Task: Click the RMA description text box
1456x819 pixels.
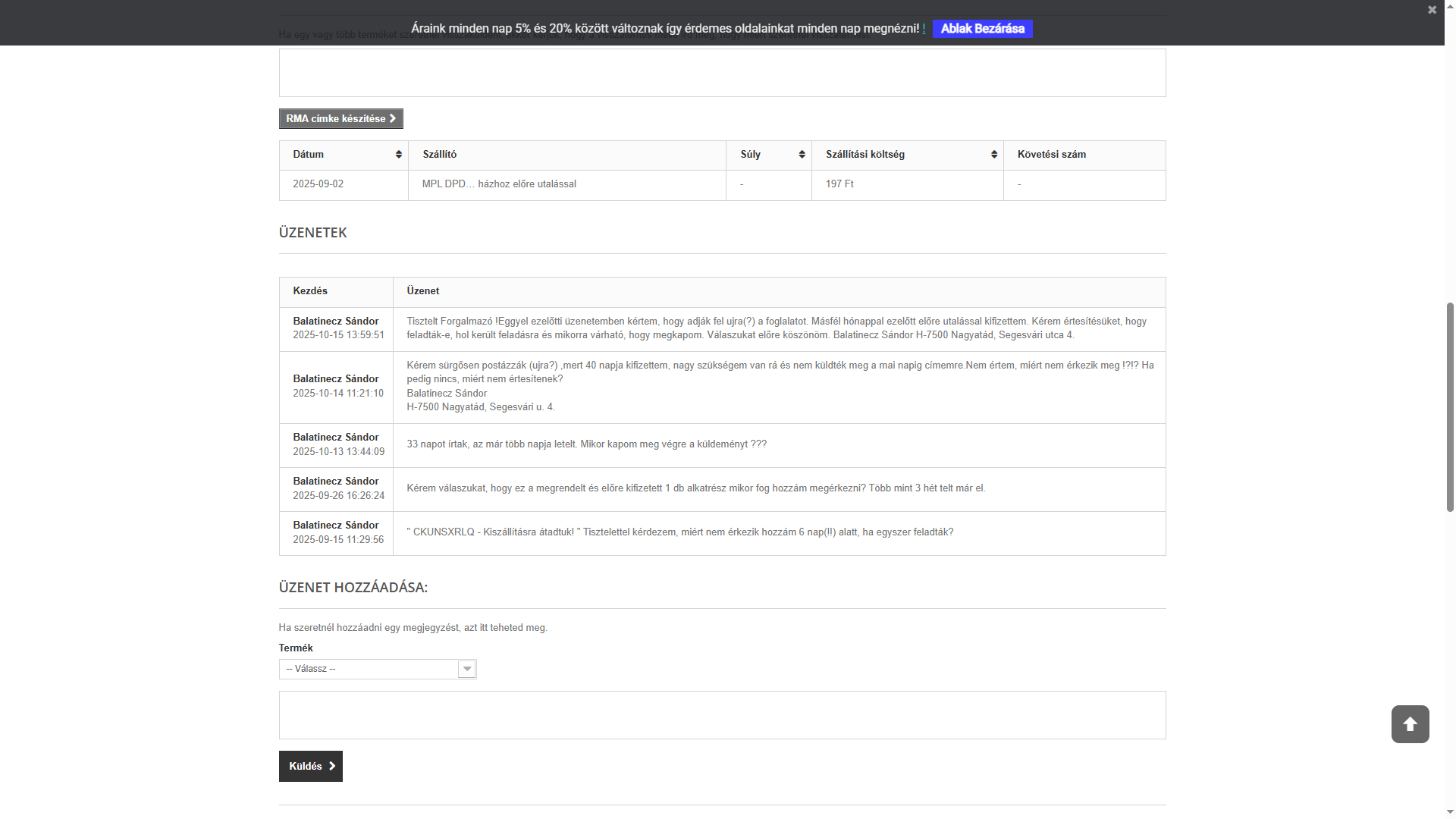Action: click(721, 74)
